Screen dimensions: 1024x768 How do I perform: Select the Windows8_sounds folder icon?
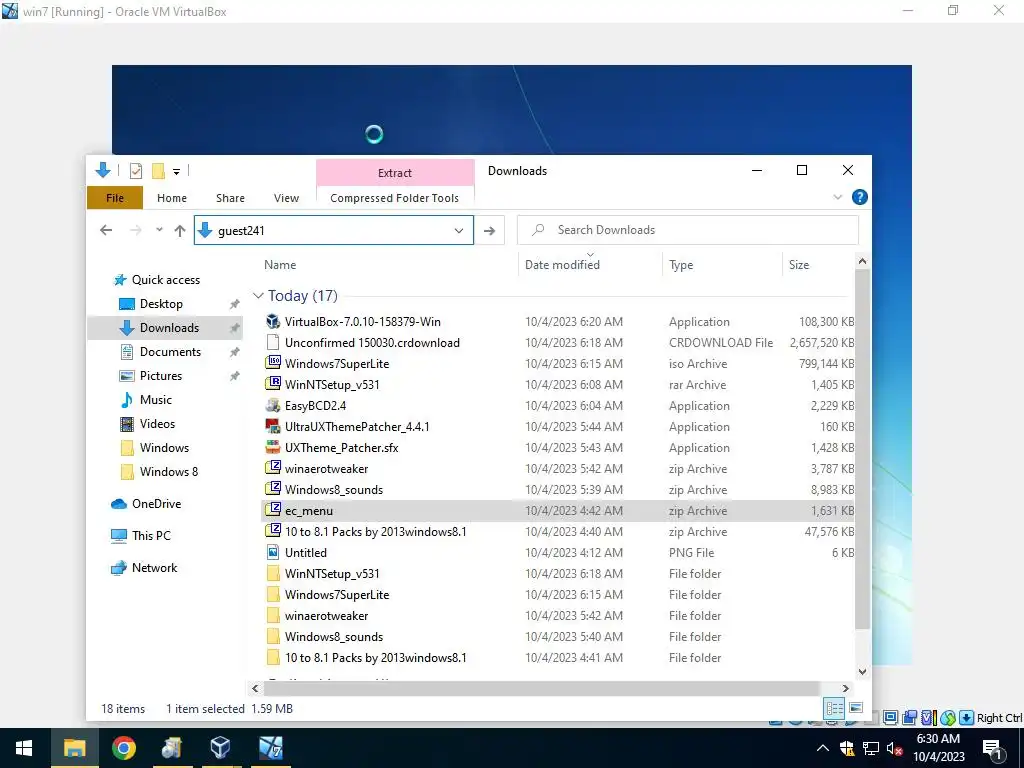point(273,636)
